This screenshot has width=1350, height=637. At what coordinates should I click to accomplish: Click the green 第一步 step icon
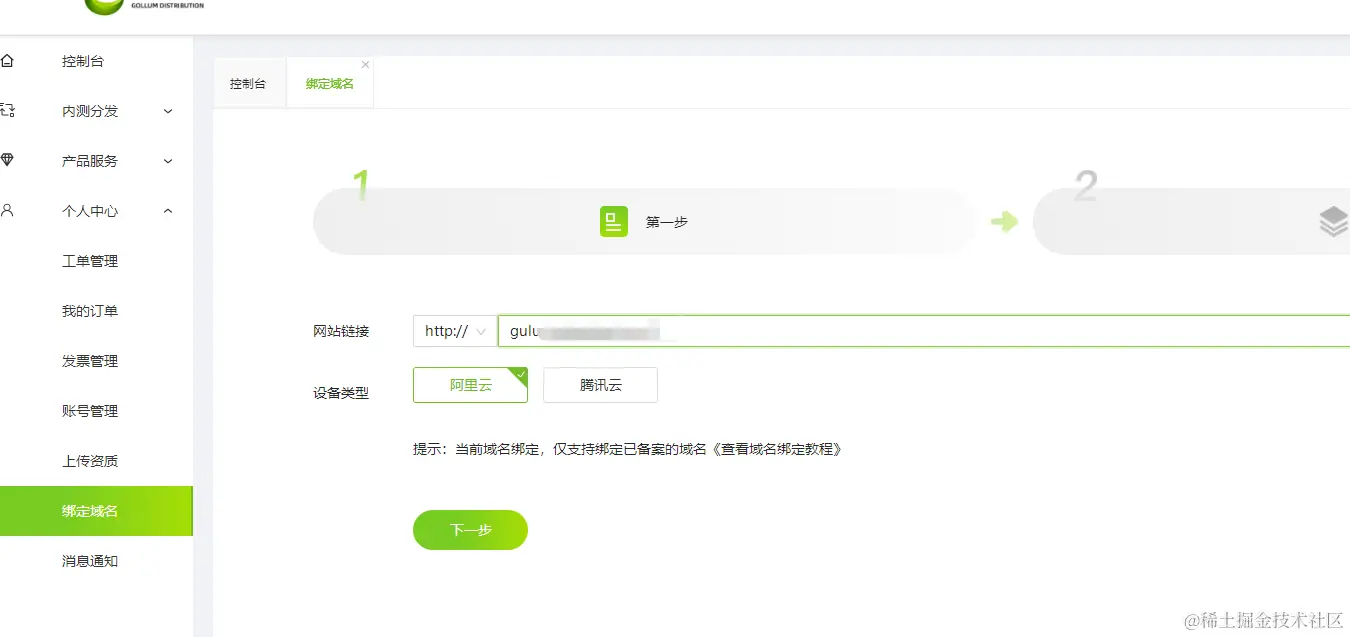[614, 221]
